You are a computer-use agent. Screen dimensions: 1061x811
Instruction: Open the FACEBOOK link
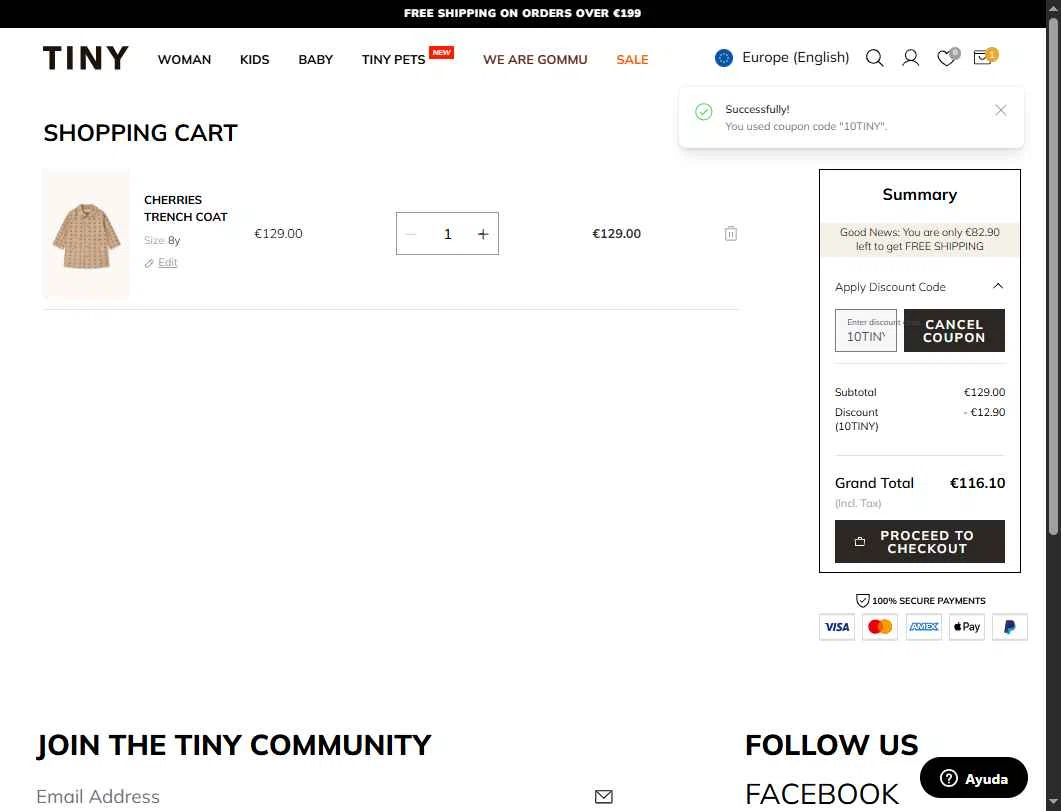point(821,795)
